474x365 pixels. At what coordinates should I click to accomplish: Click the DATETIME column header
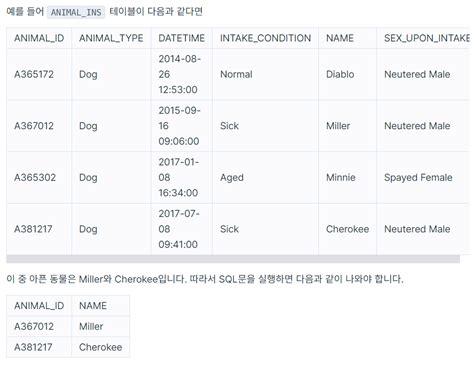tap(182, 38)
